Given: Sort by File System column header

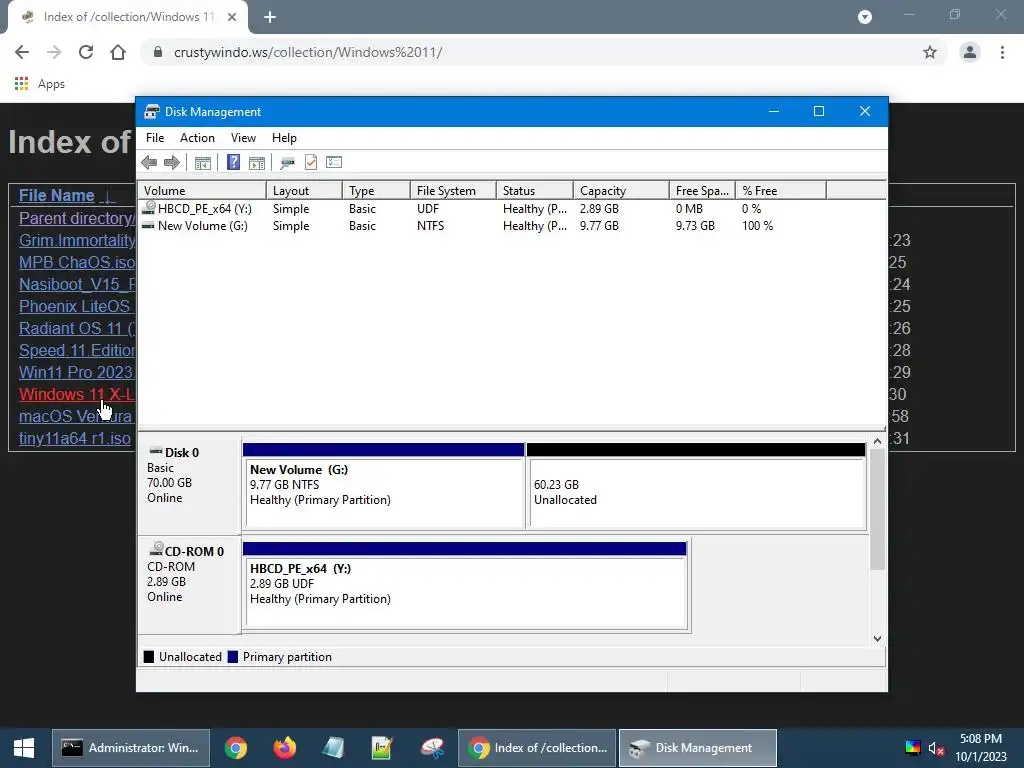Looking at the screenshot, I should tap(453, 191).
